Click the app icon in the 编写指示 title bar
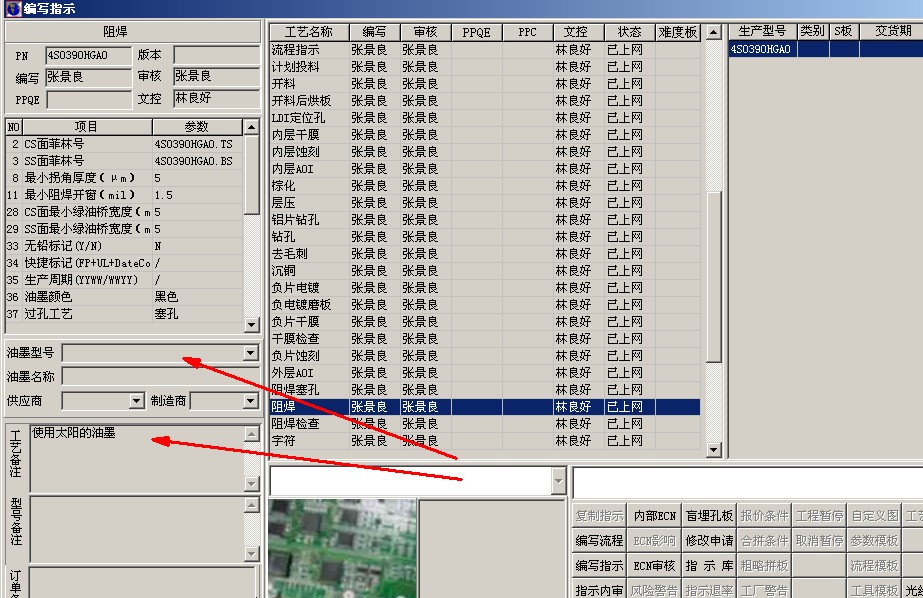The image size is (923, 598). (13, 9)
